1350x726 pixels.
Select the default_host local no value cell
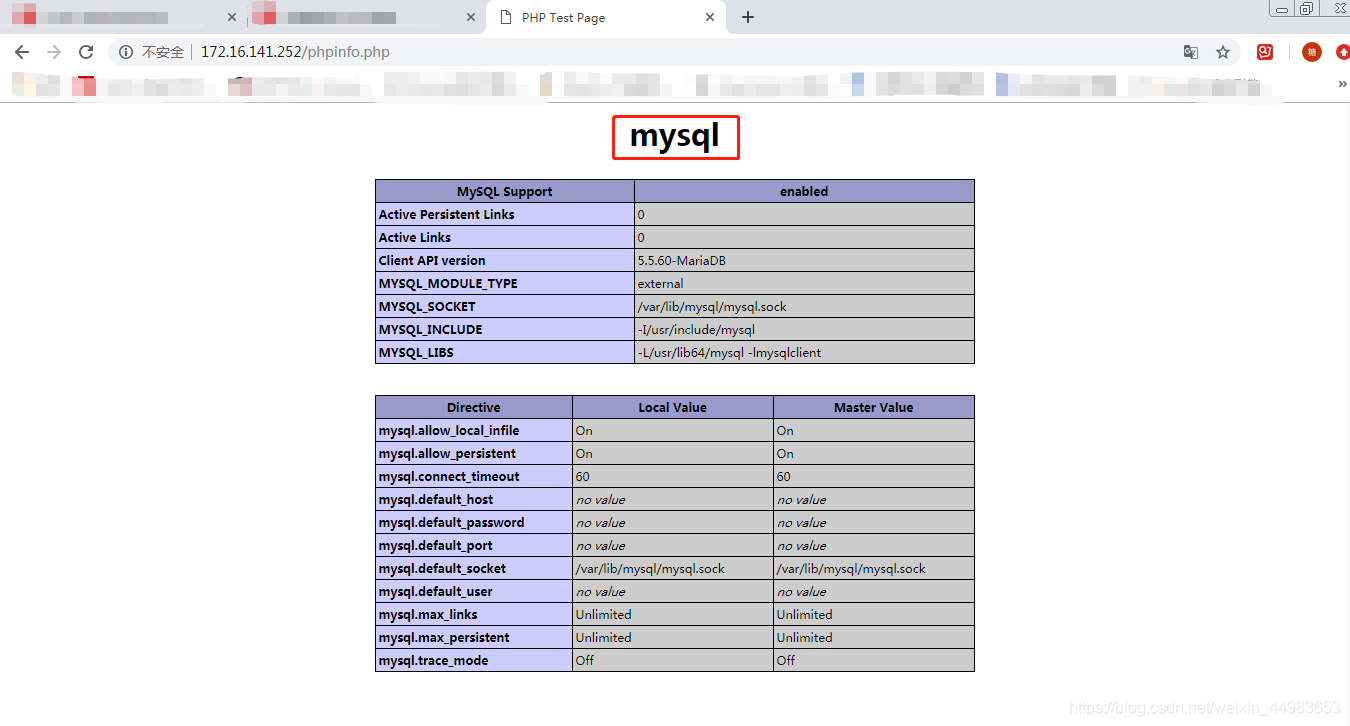[x=673, y=499]
